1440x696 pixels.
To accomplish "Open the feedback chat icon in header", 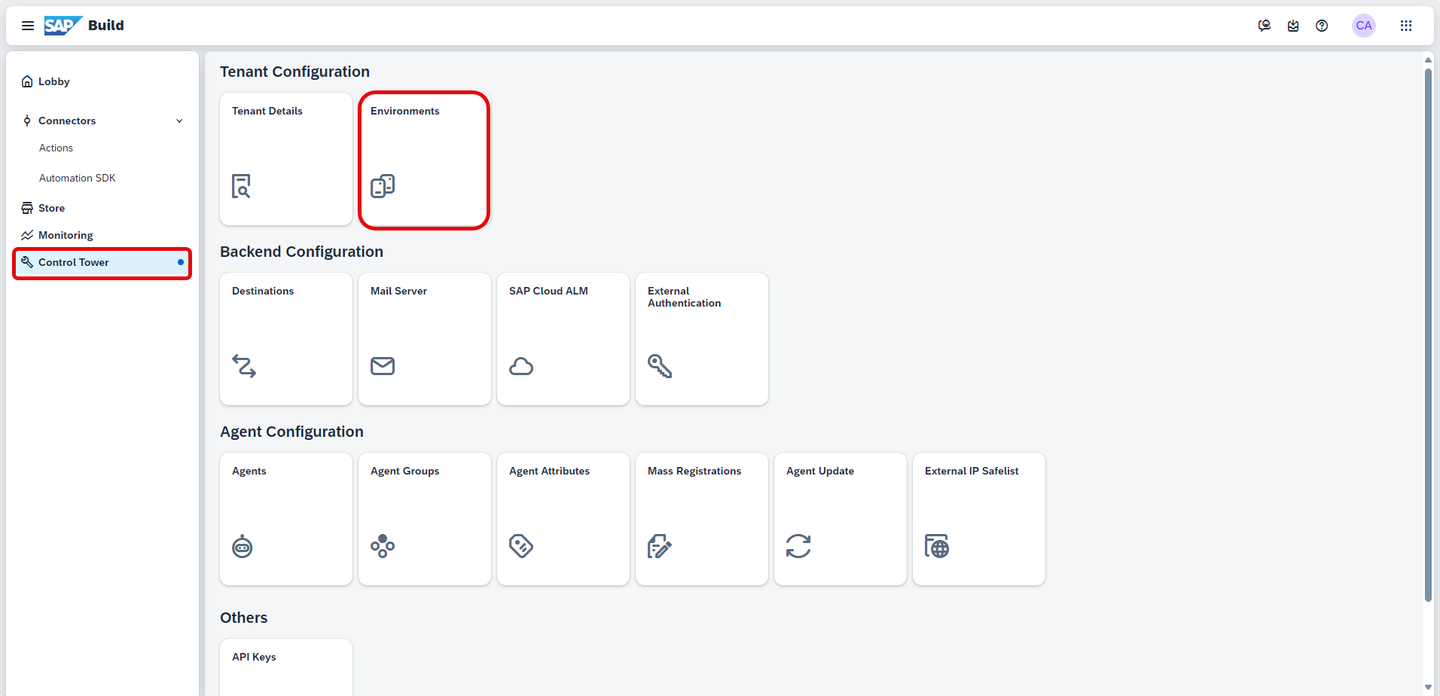I will [1264, 26].
